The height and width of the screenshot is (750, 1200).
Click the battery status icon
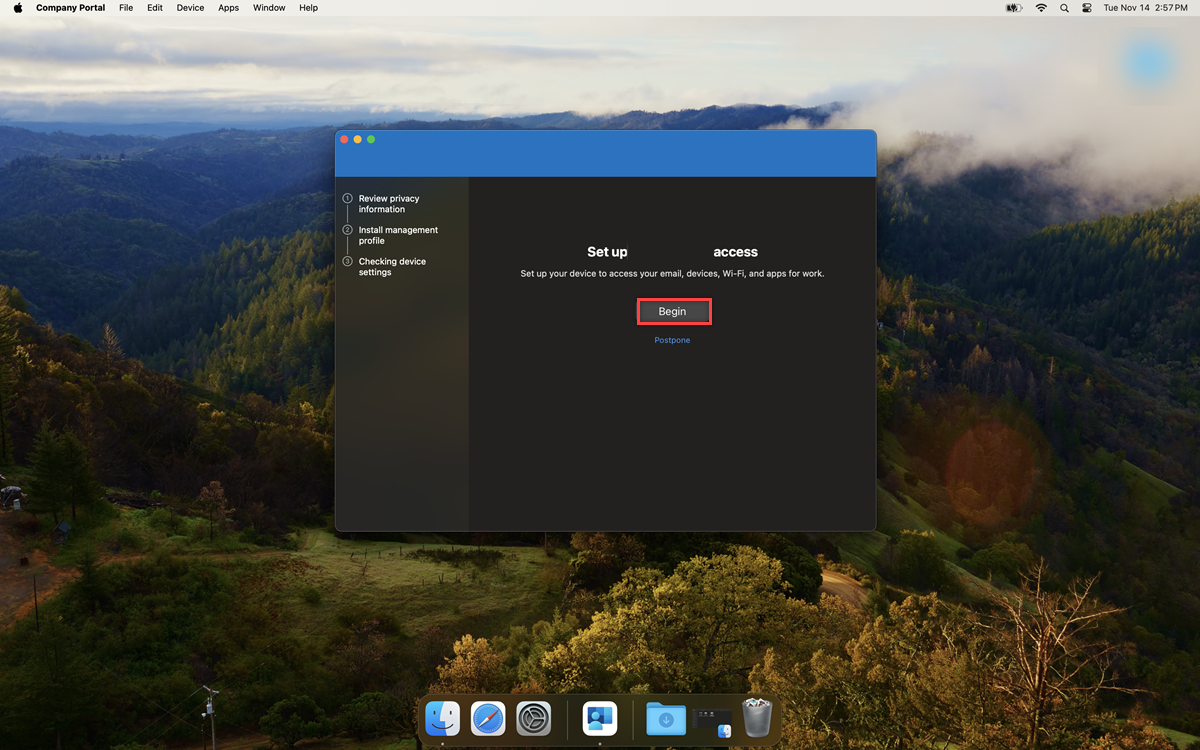(x=1013, y=7)
